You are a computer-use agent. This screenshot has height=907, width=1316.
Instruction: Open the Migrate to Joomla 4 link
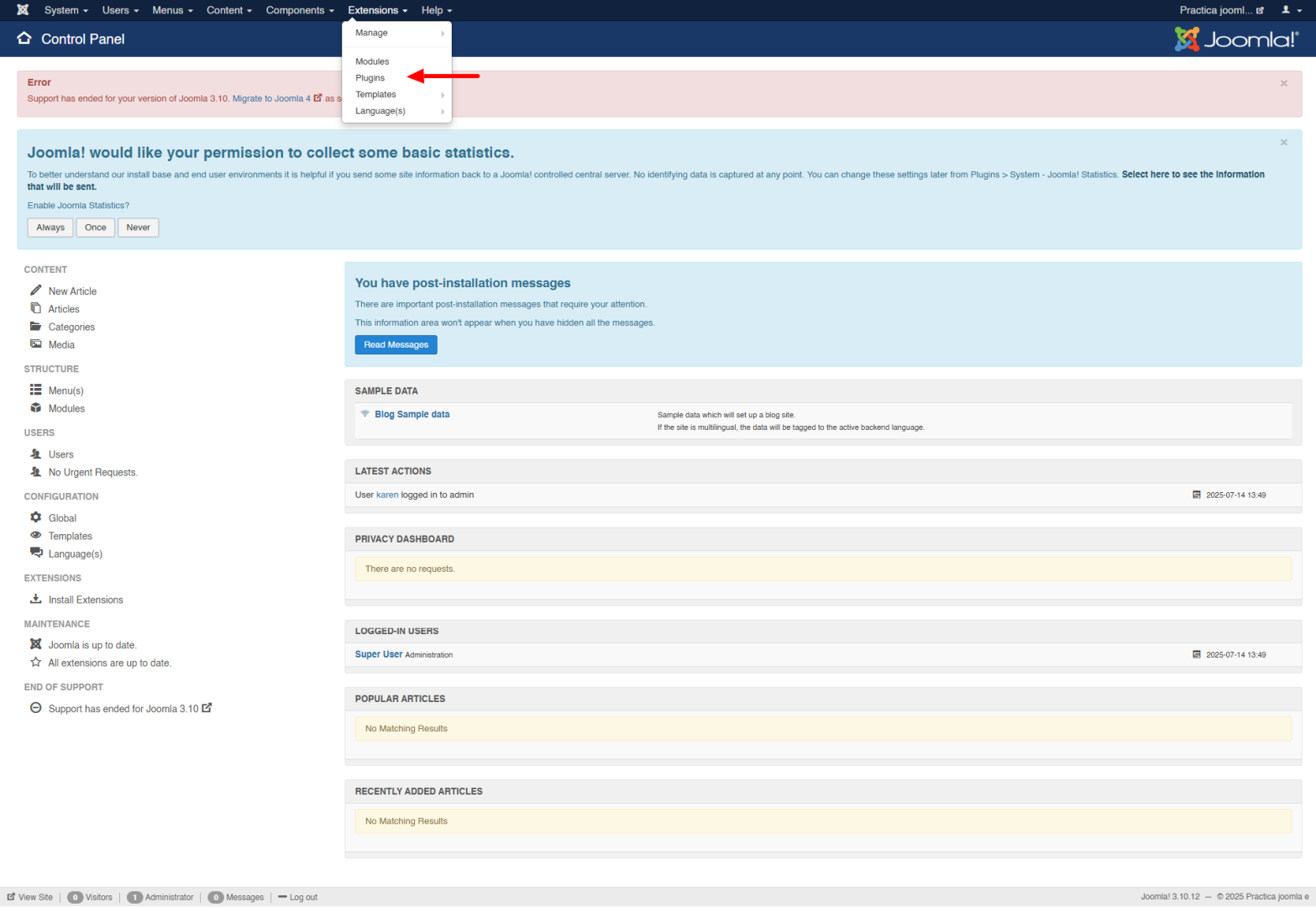click(277, 98)
